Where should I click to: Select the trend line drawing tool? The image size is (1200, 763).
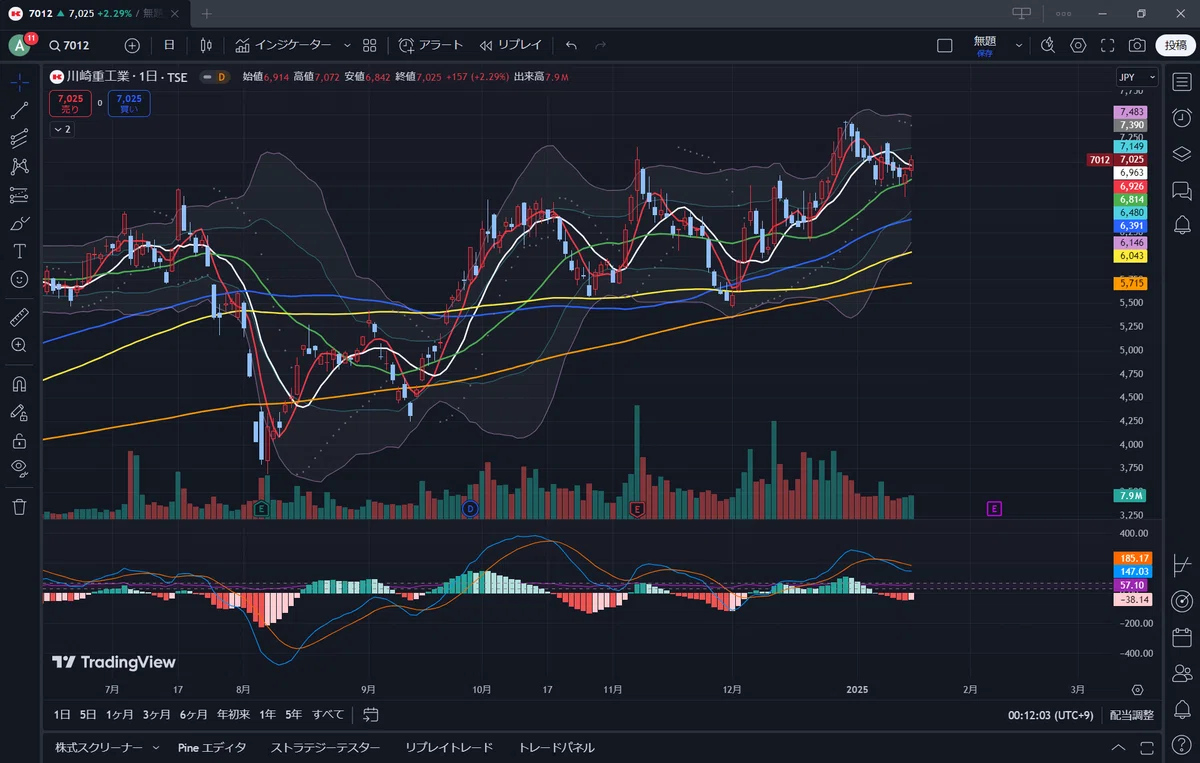(x=19, y=110)
